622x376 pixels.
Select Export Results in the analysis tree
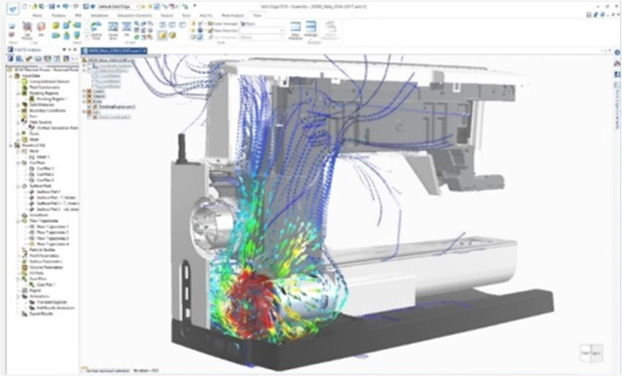click(41, 314)
